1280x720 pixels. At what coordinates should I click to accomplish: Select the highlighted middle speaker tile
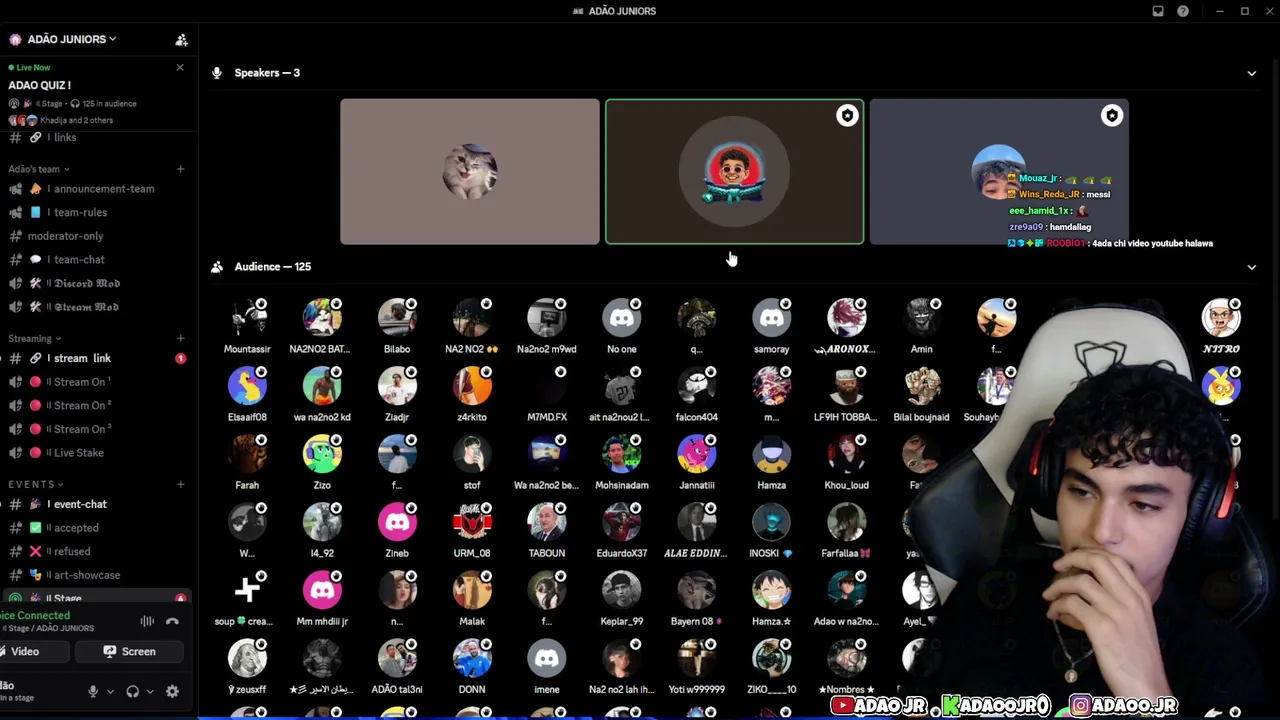pos(734,171)
